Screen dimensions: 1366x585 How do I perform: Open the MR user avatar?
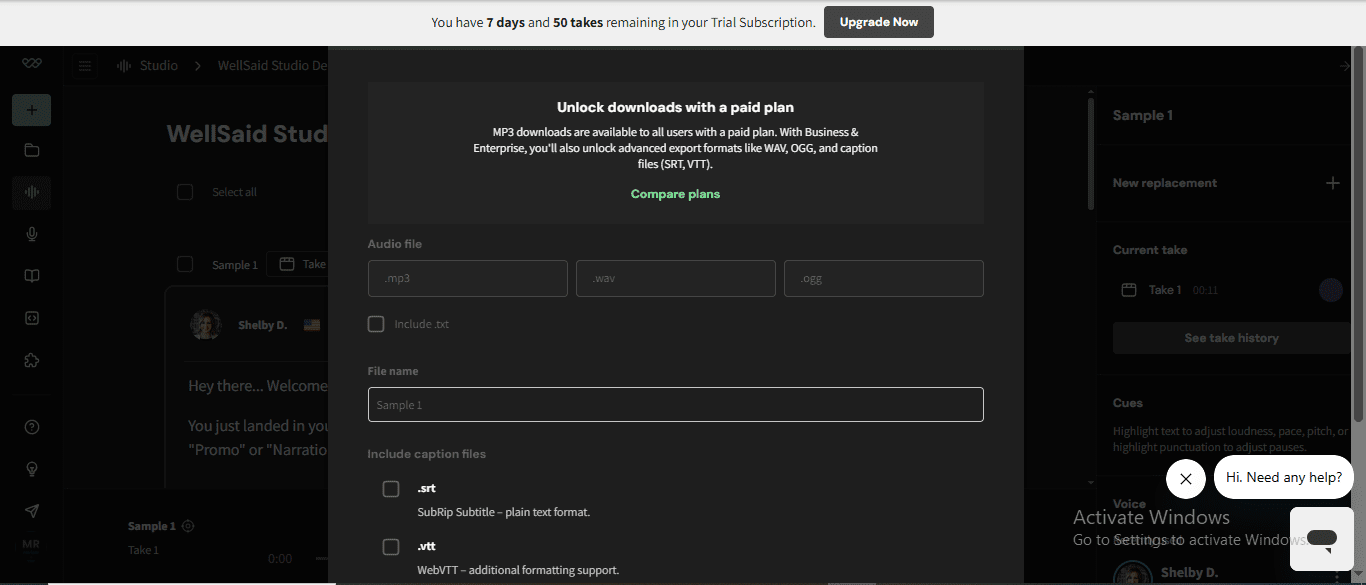[31, 545]
